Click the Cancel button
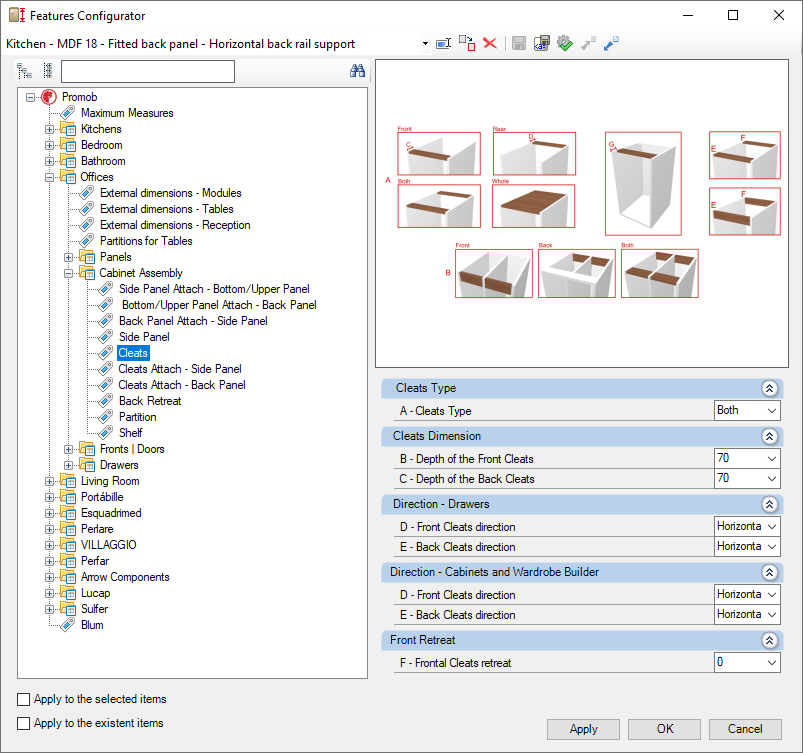Image resolution: width=803 pixels, height=753 pixels. (745, 729)
